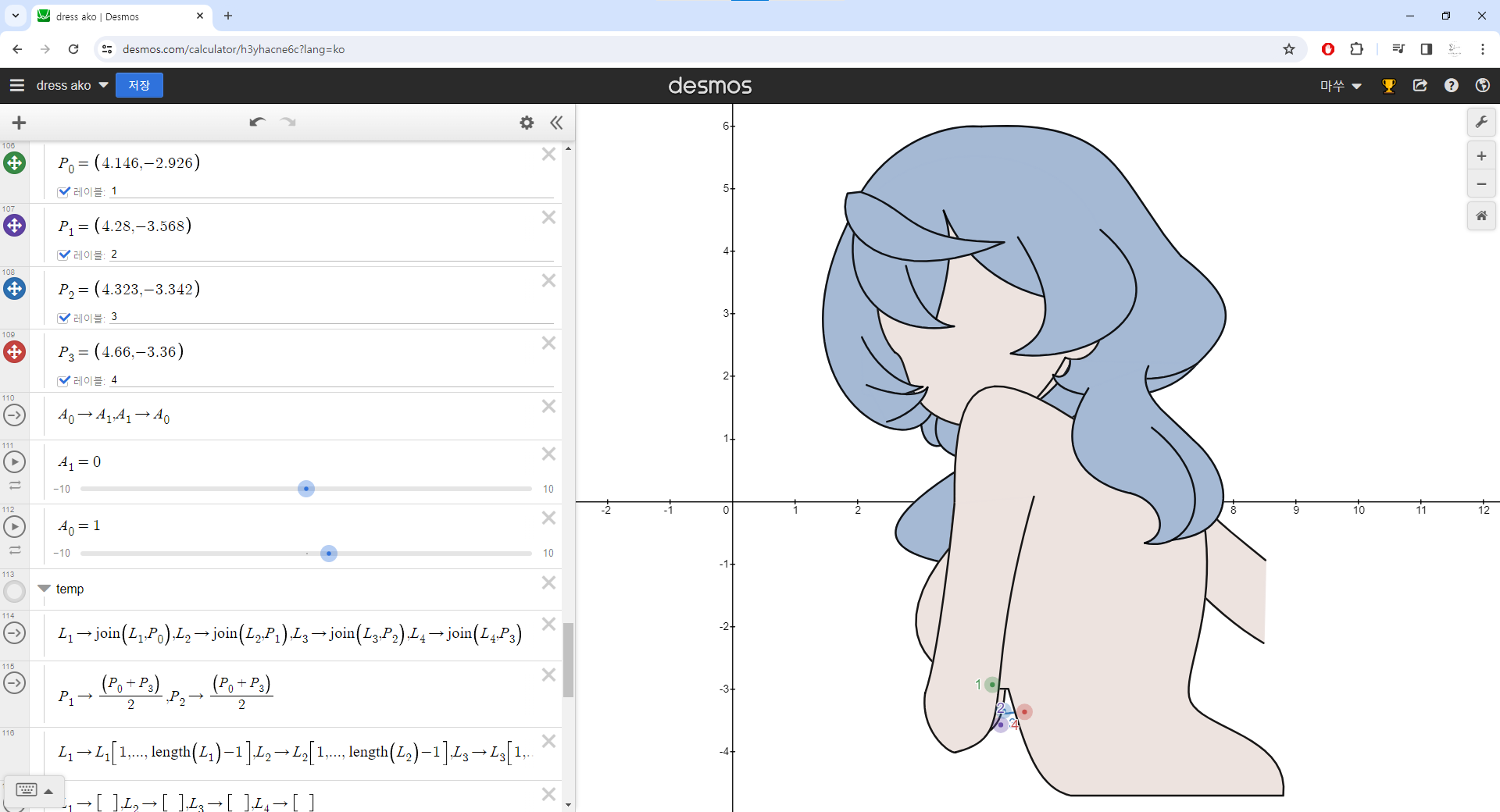This screenshot has height=812, width=1500.
Task: Toggle visibility of purple point P1
Action: pos(14,226)
